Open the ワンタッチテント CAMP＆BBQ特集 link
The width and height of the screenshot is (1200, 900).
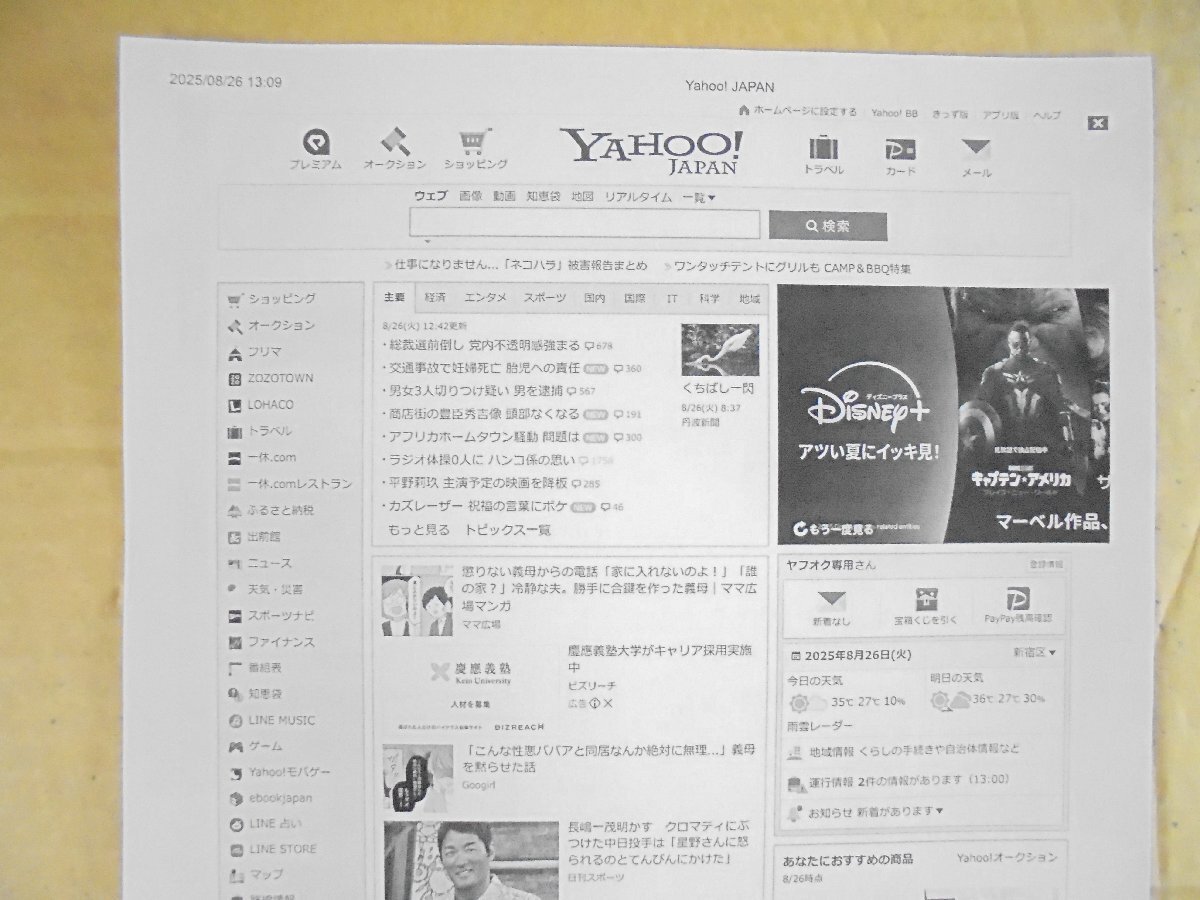[x=792, y=268]
